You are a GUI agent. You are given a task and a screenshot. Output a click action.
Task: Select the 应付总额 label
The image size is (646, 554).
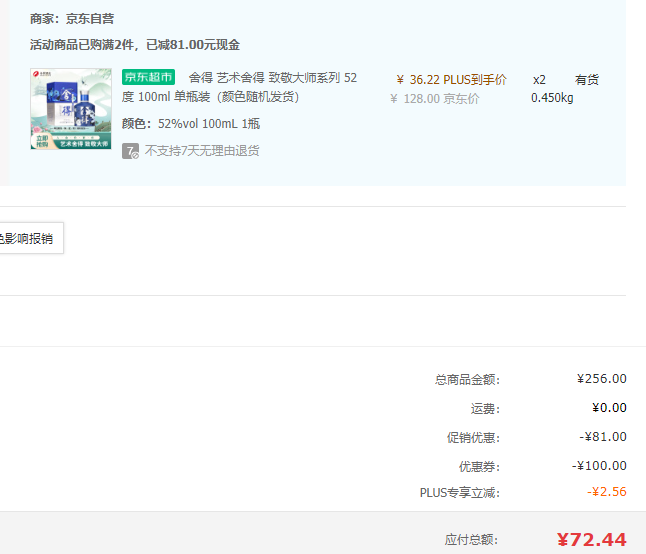[472, 540]
